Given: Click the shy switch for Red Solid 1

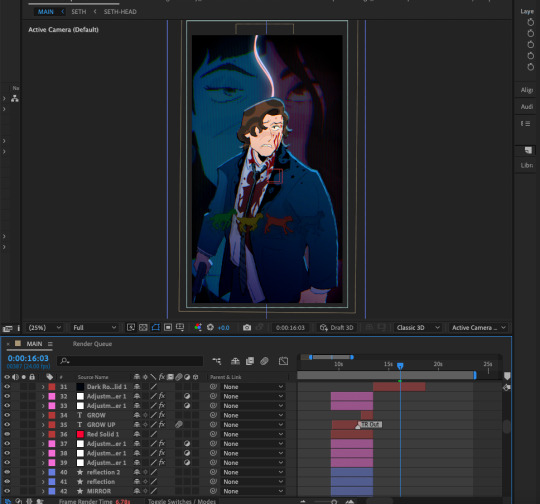Looking at the screenshot, I should 137,434.
